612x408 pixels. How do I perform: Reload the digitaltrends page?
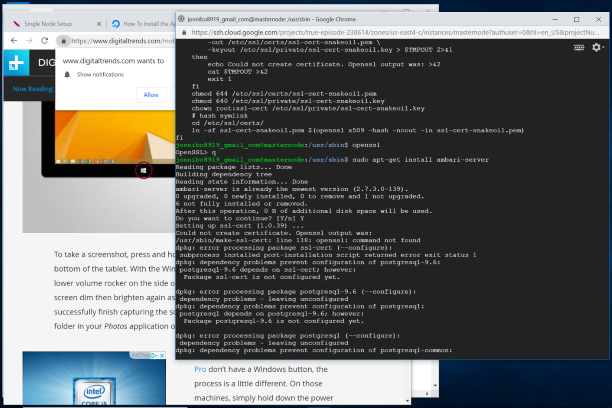click(44, 41)
